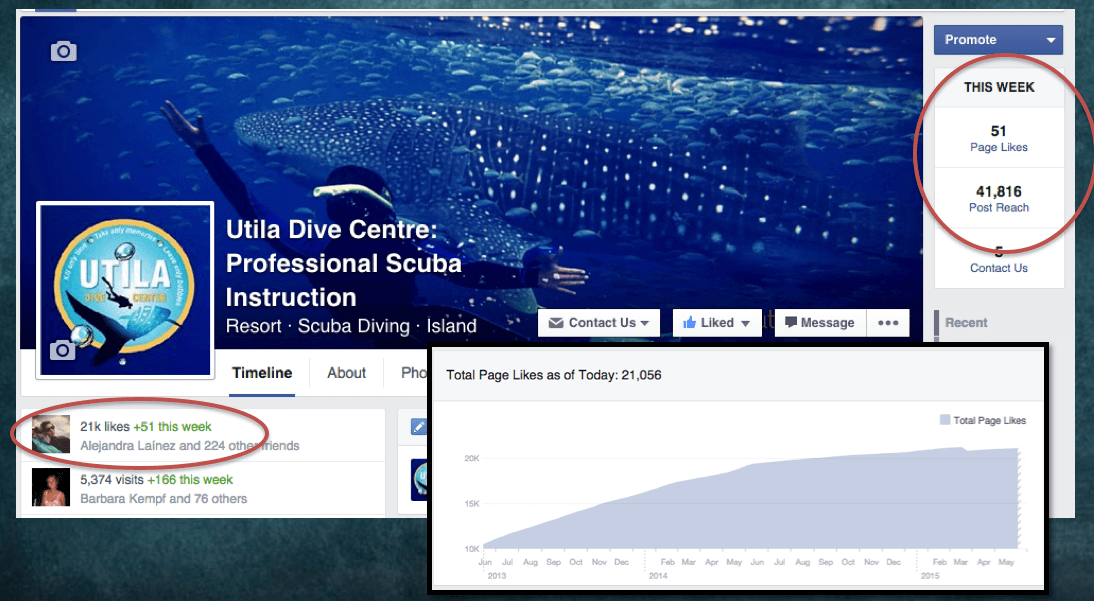This screenshot has height=601, width=1094.
Task: Click 'Total Page Likes as of Today: 21,056' heading
Action: [554, 375]
